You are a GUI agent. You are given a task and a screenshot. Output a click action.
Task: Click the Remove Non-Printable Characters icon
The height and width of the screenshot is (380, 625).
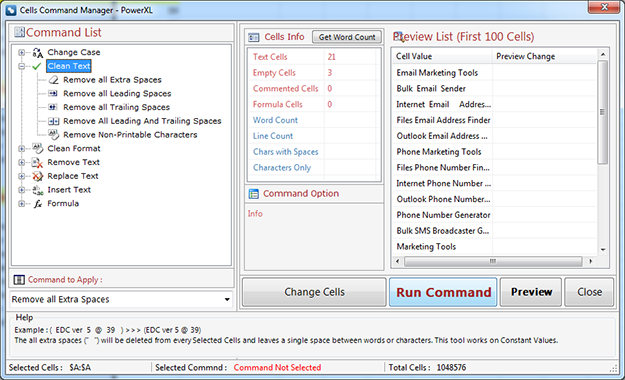point(53,134)
